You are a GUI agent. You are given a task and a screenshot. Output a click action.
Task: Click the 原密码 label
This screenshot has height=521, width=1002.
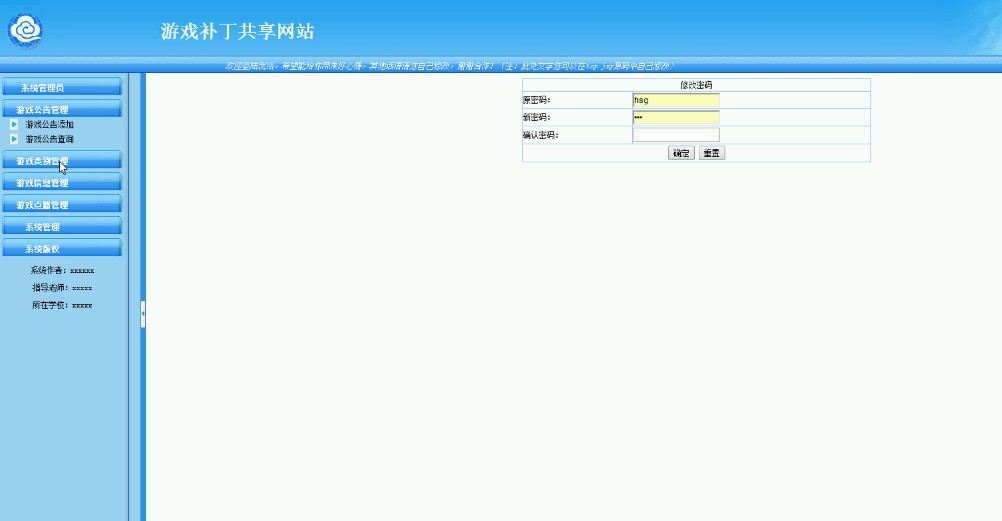[537, 100]
